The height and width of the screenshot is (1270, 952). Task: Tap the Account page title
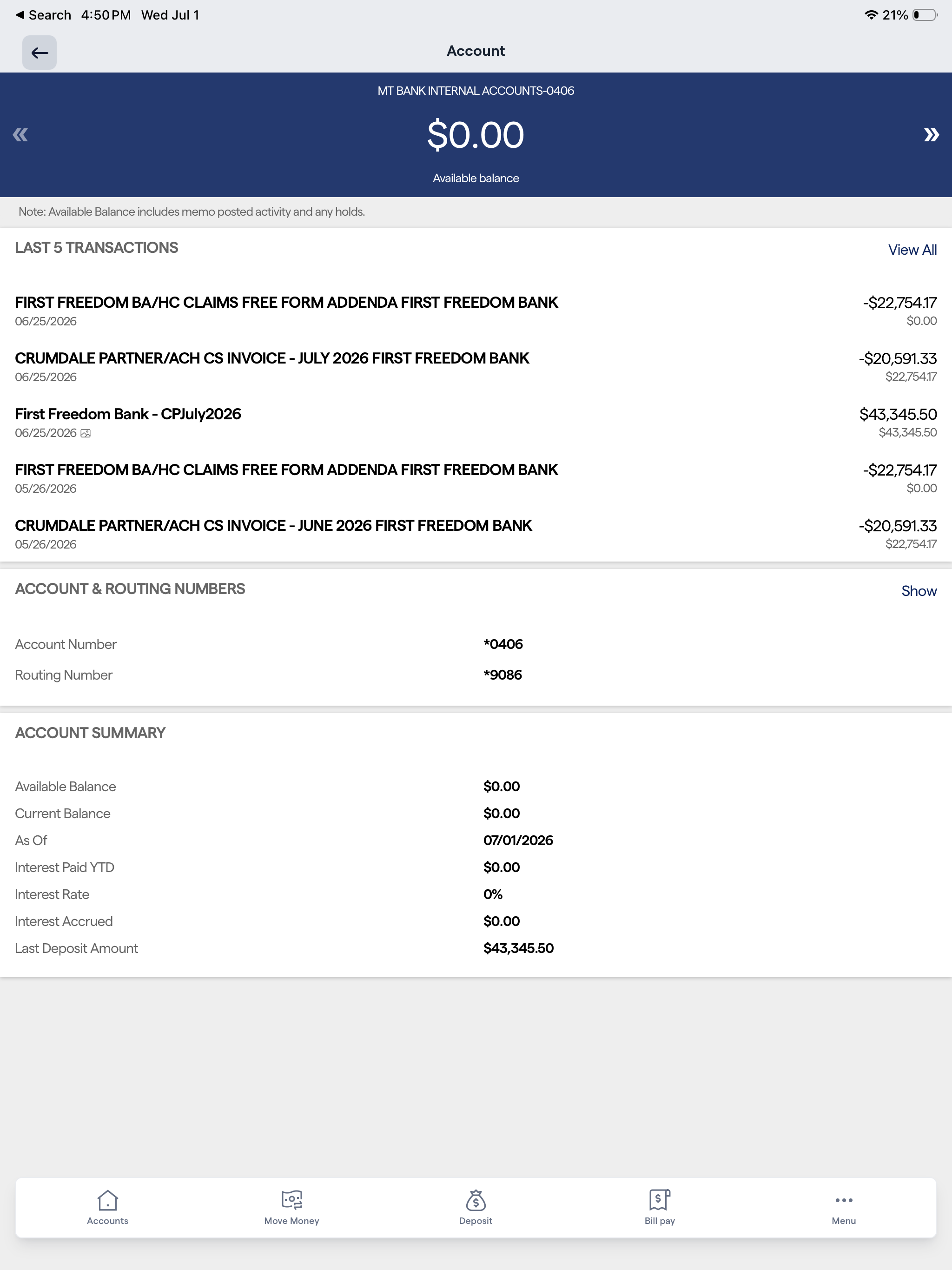[x=476, y=51]
